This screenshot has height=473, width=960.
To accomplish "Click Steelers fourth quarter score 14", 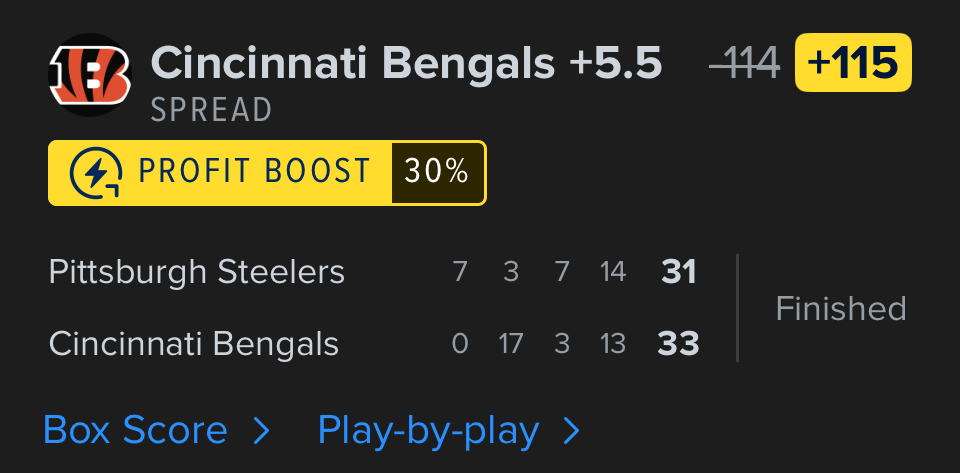I will (x=612, y=272).
